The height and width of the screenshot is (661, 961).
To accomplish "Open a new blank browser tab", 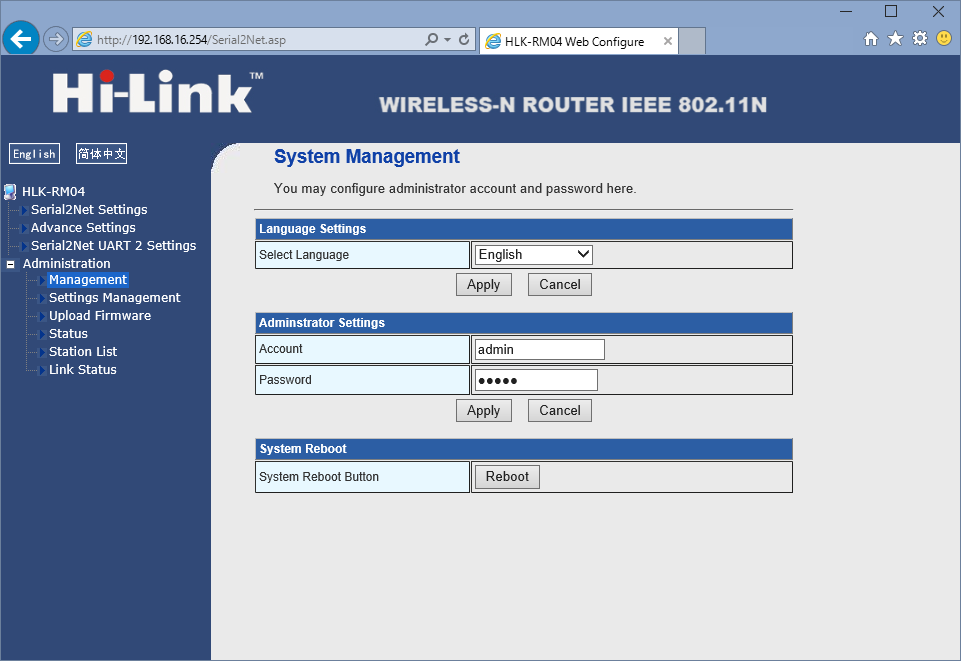I will point(692,41).
